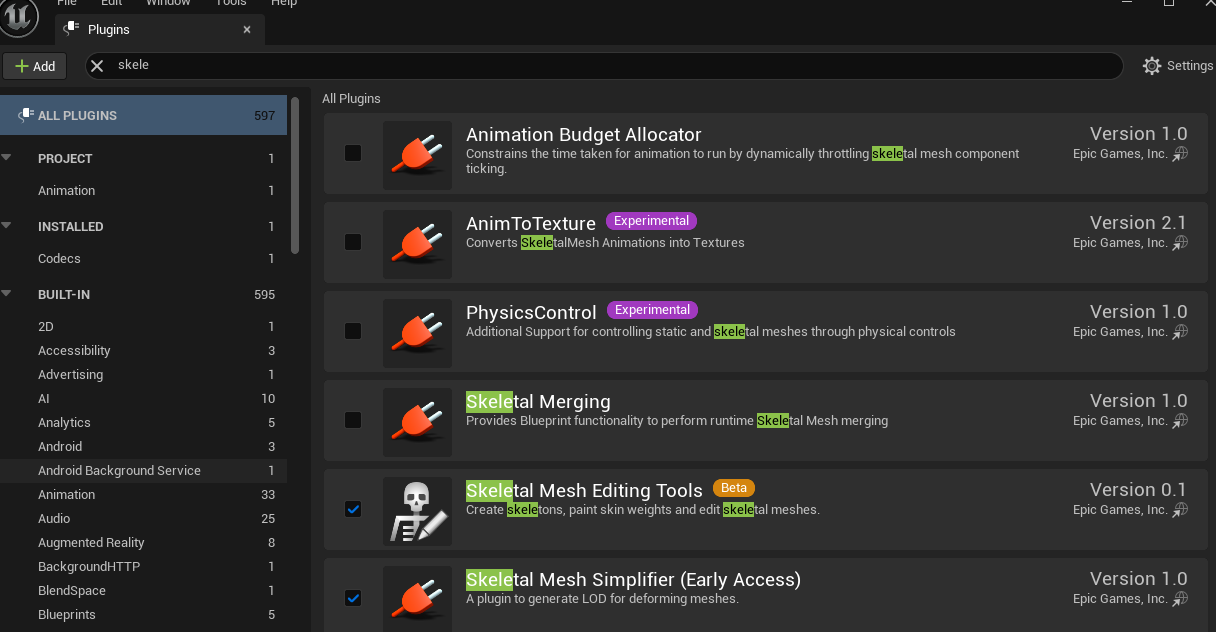The width and height of the screenshot is (1216, 632).
Task: Click the Experimental badge on PhysicsControl
Action: point(652,310)
